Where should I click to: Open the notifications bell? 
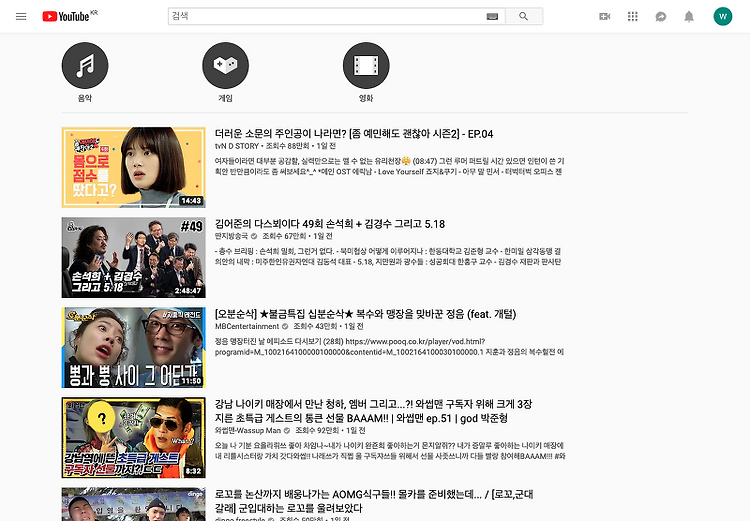(689, 17)
